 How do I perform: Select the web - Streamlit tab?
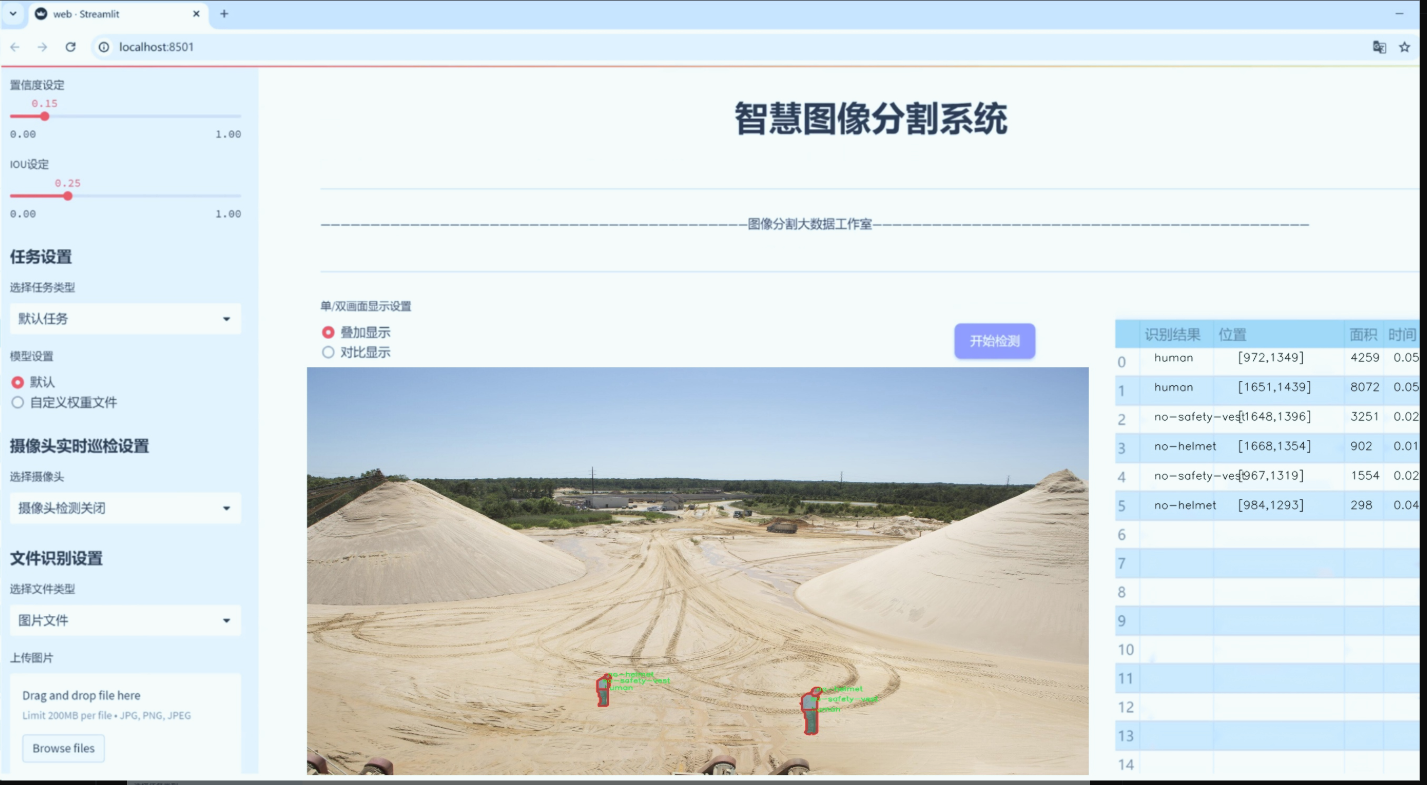coord(116,14)
